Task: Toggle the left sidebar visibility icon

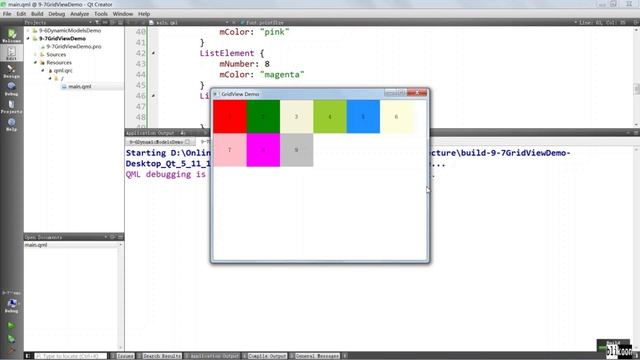Action: (x=28, y=356)
